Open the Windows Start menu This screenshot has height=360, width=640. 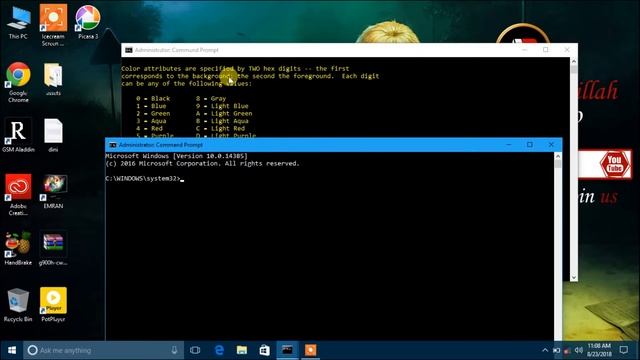click(x=11, y=350)
